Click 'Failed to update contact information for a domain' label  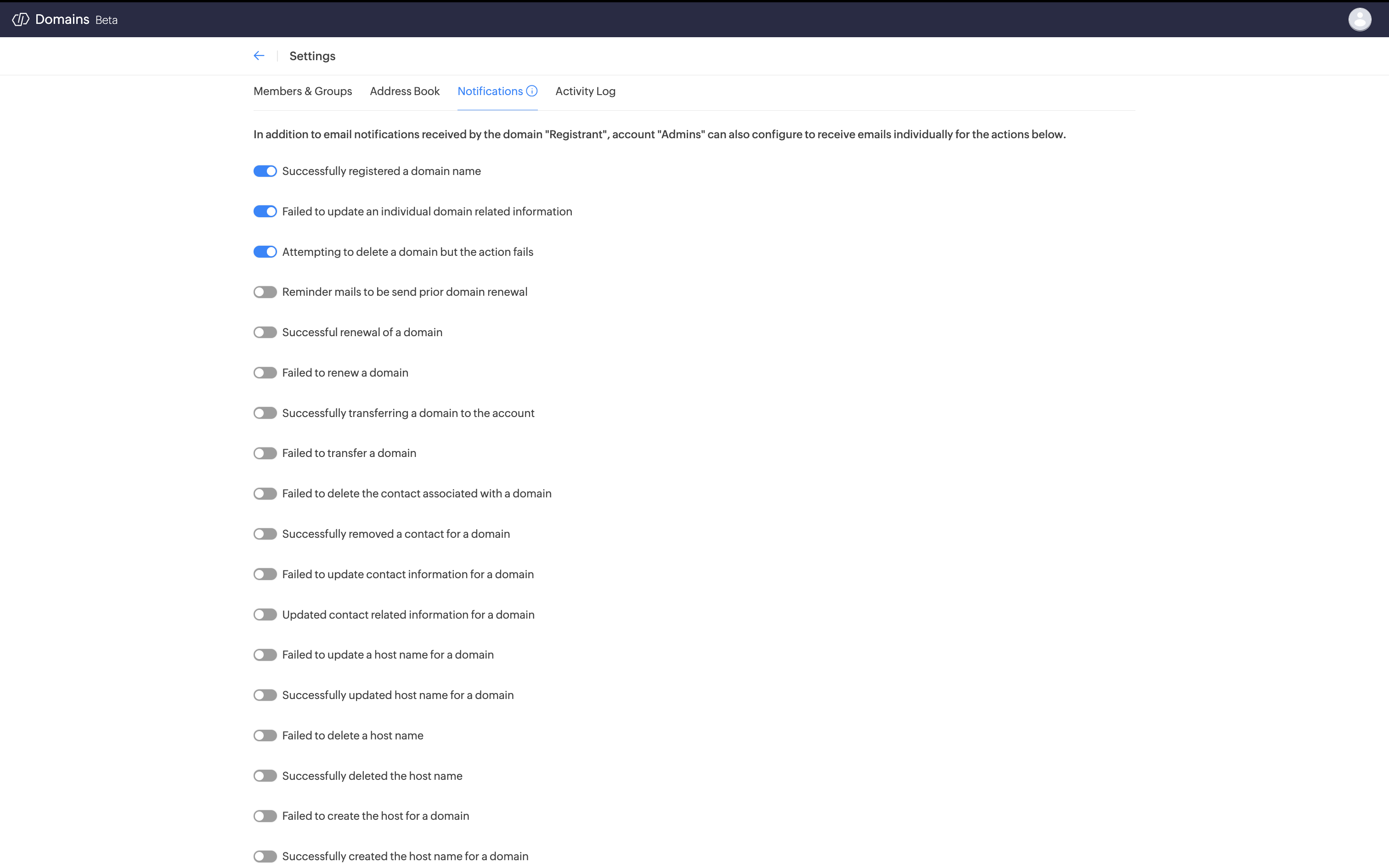(x=407, y=574)
